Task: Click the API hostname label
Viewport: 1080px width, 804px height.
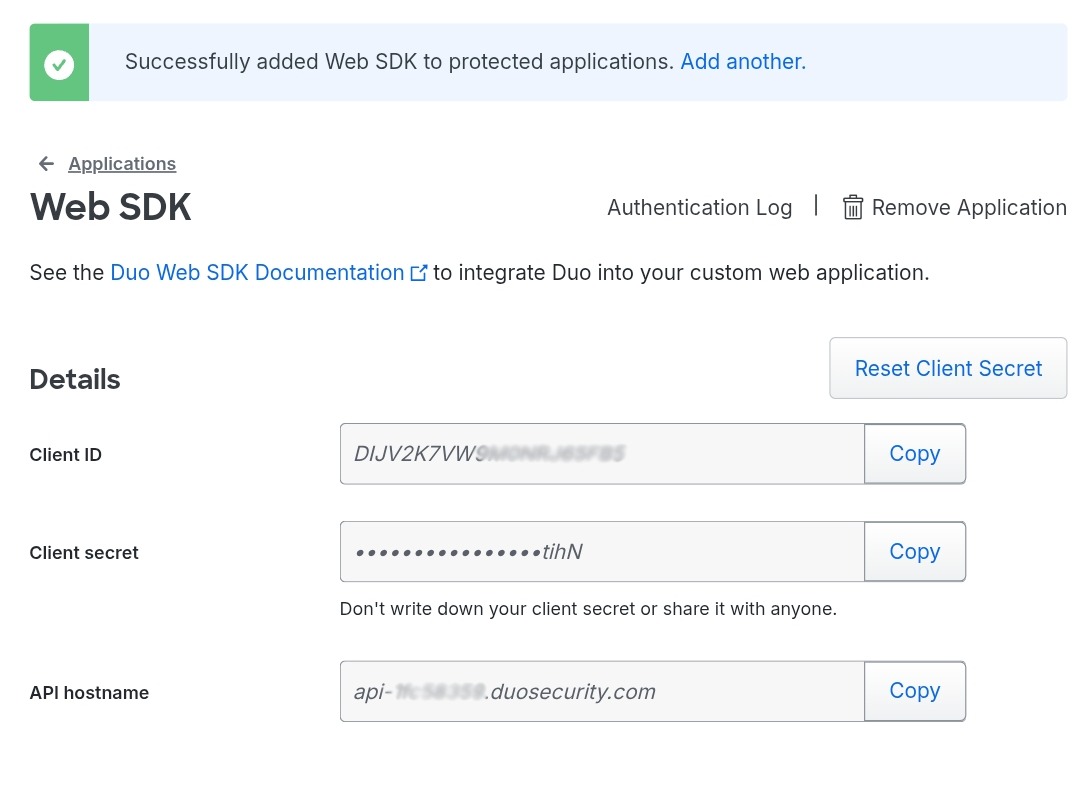Action: (x=89, y=692)
